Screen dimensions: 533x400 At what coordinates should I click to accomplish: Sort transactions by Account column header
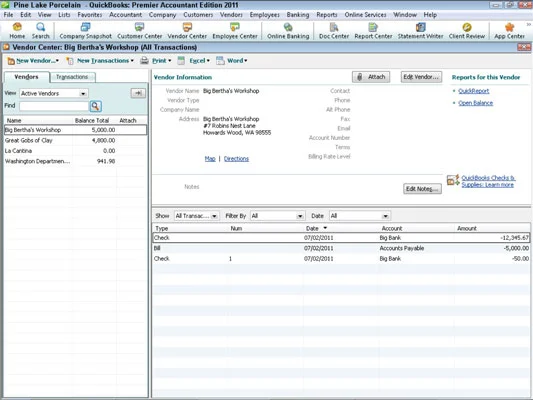click(416, 228)
